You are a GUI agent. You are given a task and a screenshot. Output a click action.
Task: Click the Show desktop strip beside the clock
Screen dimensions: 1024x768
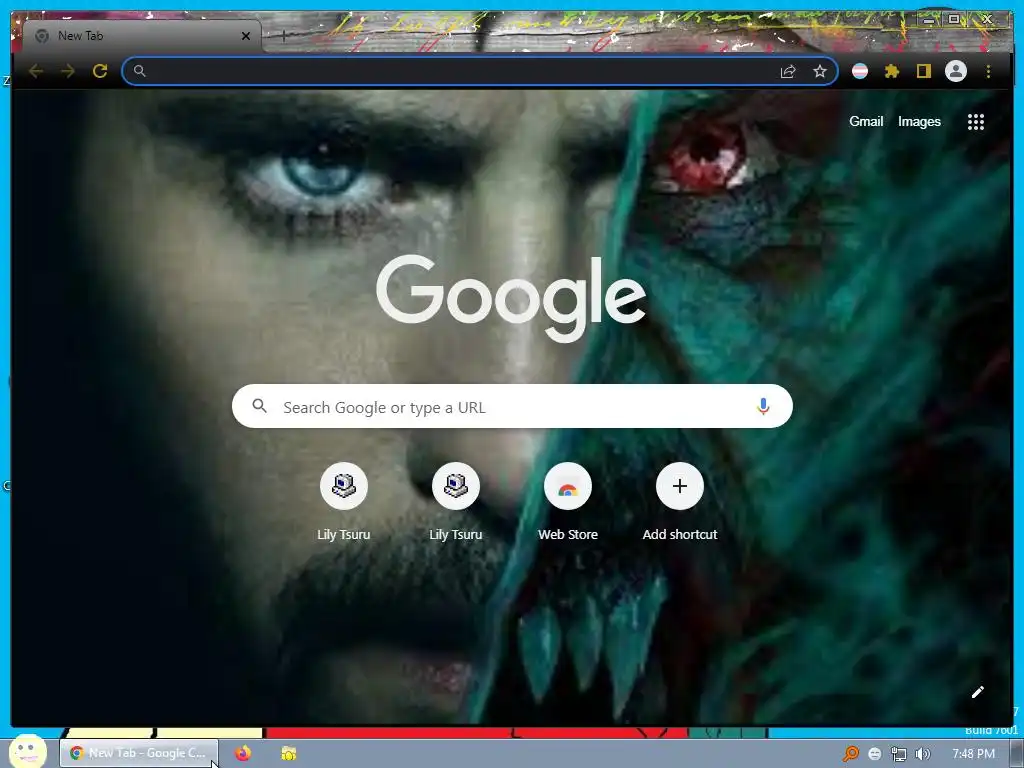[1017, 754]
